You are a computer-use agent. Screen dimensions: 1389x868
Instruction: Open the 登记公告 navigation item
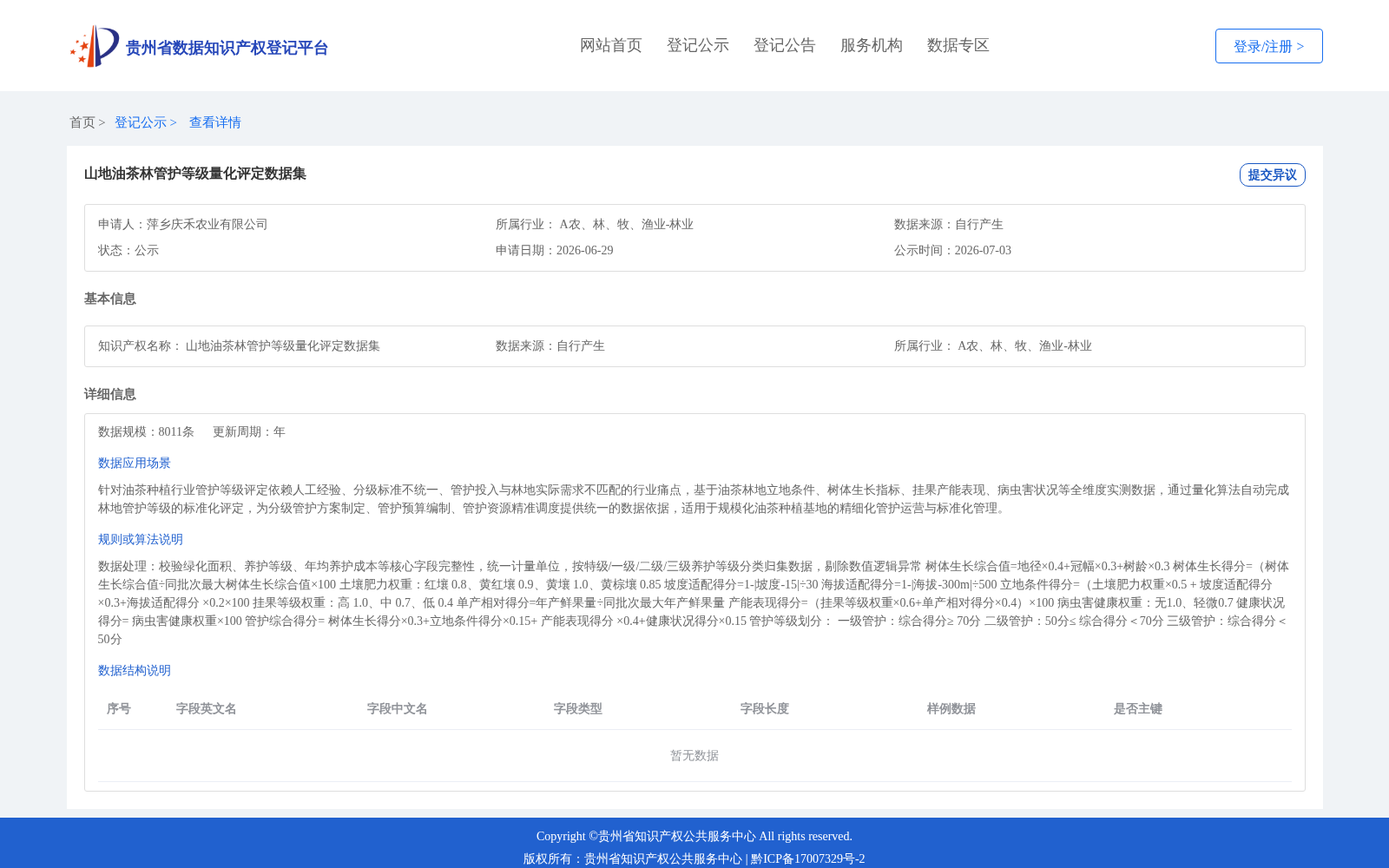point(785,45)
